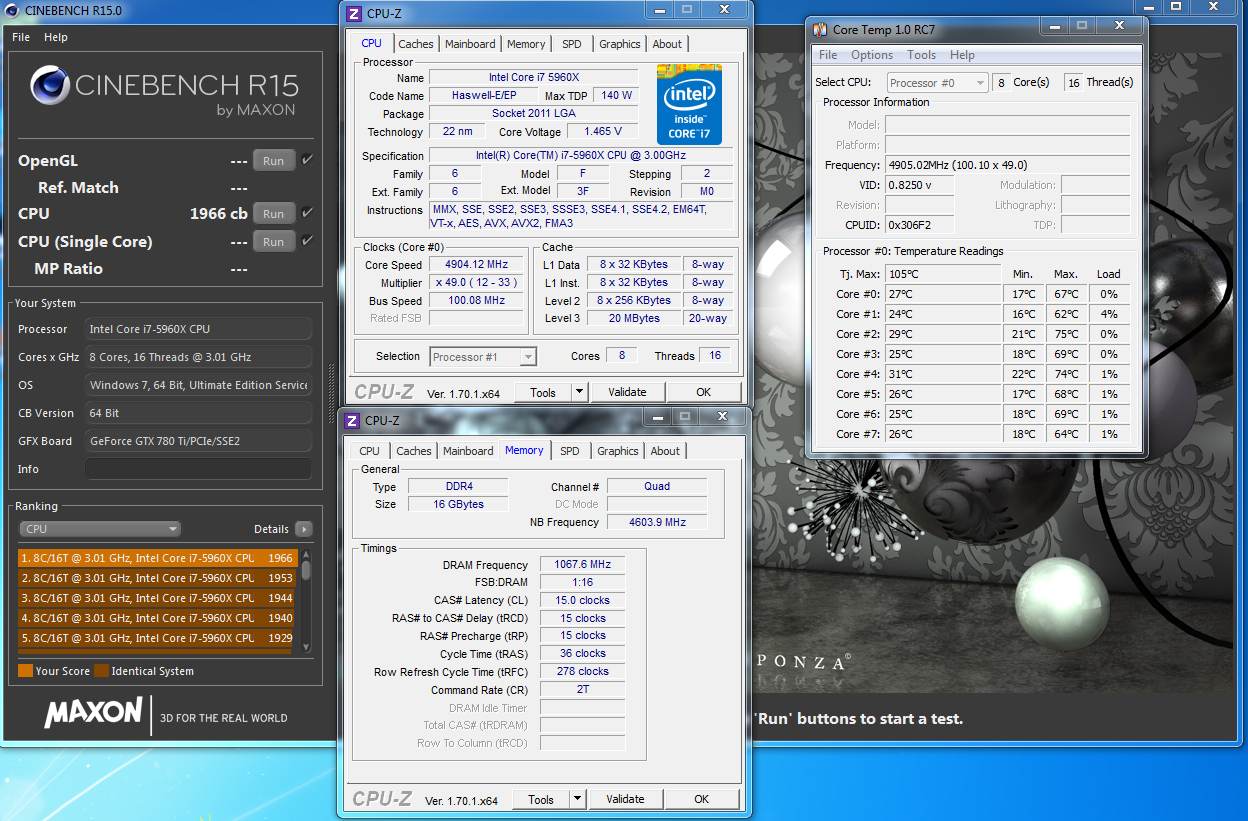Open Tools dropdown arrow in top CPU-Z
Screen dimensions: 1248x821
point(579,392)
